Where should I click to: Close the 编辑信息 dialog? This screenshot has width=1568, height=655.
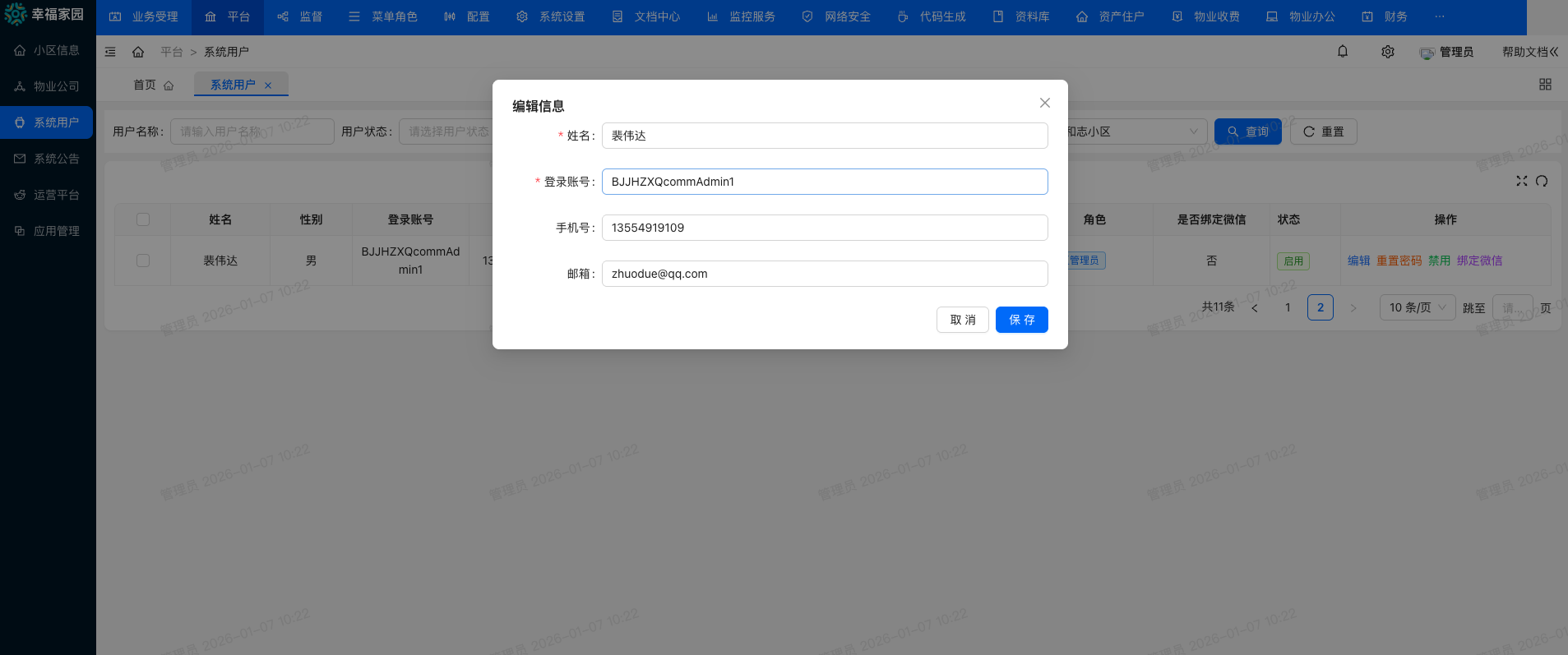click(x=1044, y=103)
